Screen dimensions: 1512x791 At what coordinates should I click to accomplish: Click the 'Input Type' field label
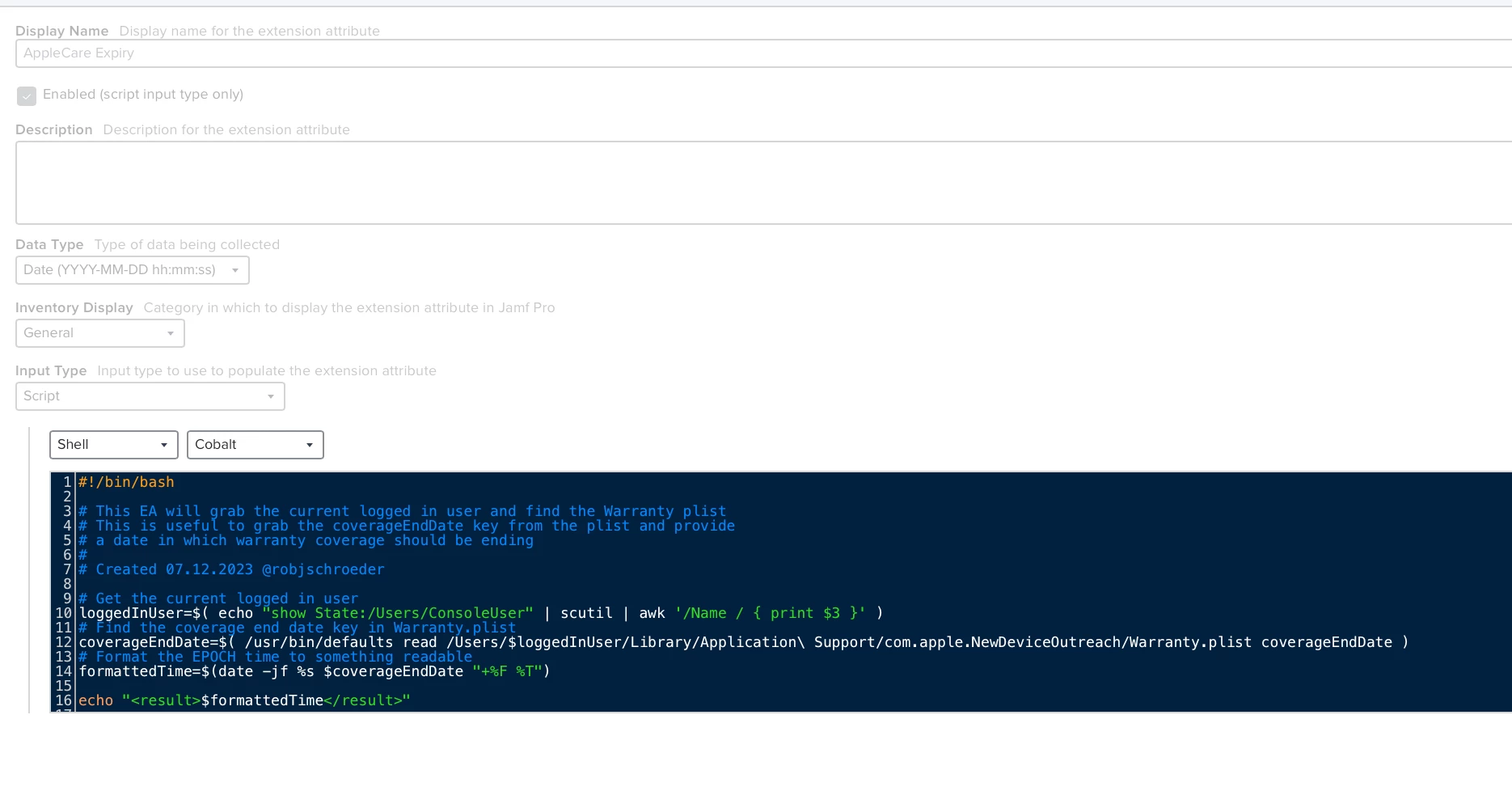pos(51,370)
